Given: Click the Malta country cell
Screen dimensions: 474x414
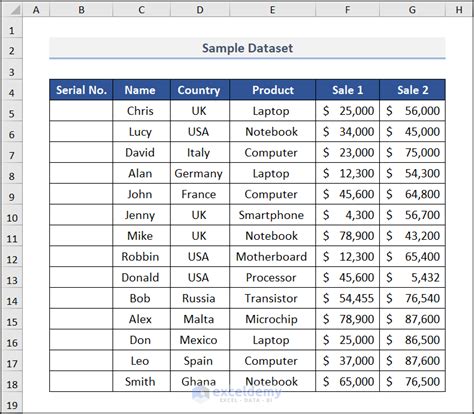Looking at the screenshot, I should [x=200, y=319].
